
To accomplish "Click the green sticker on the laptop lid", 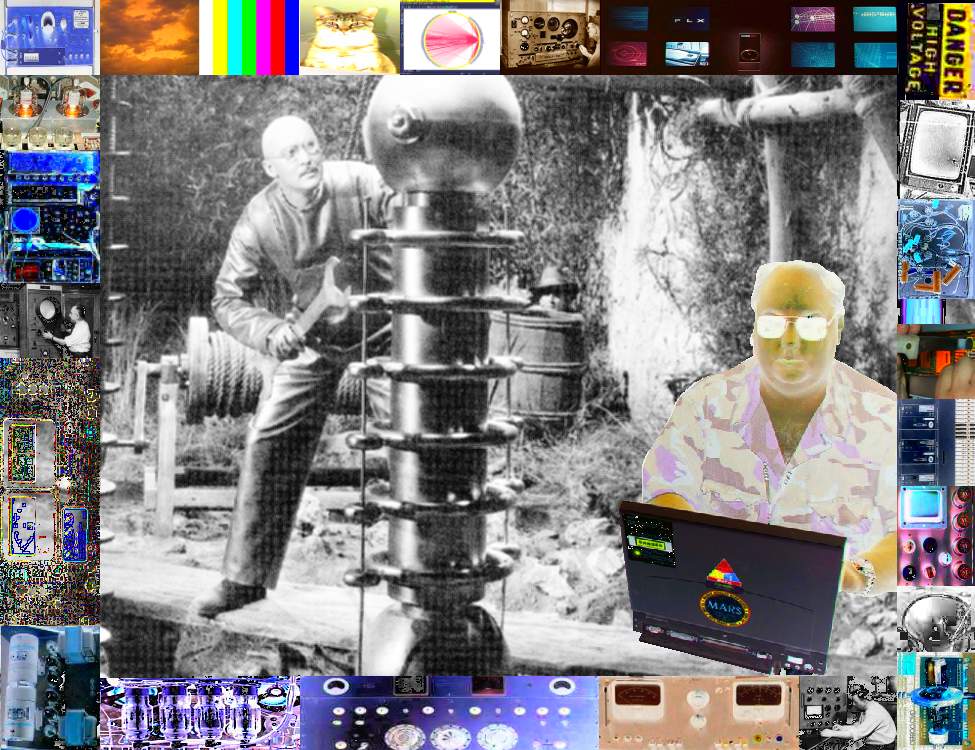I will click(650, 545).
